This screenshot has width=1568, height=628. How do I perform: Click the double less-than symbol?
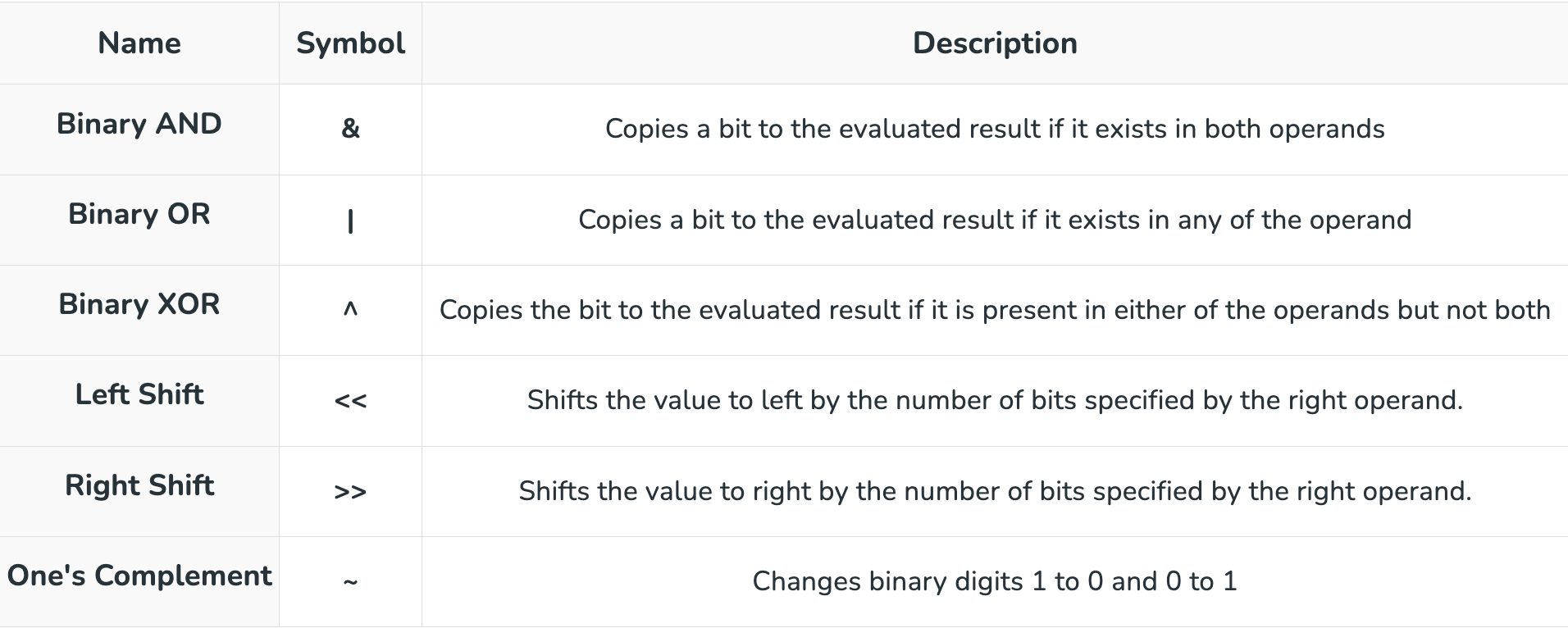point(350,401)
